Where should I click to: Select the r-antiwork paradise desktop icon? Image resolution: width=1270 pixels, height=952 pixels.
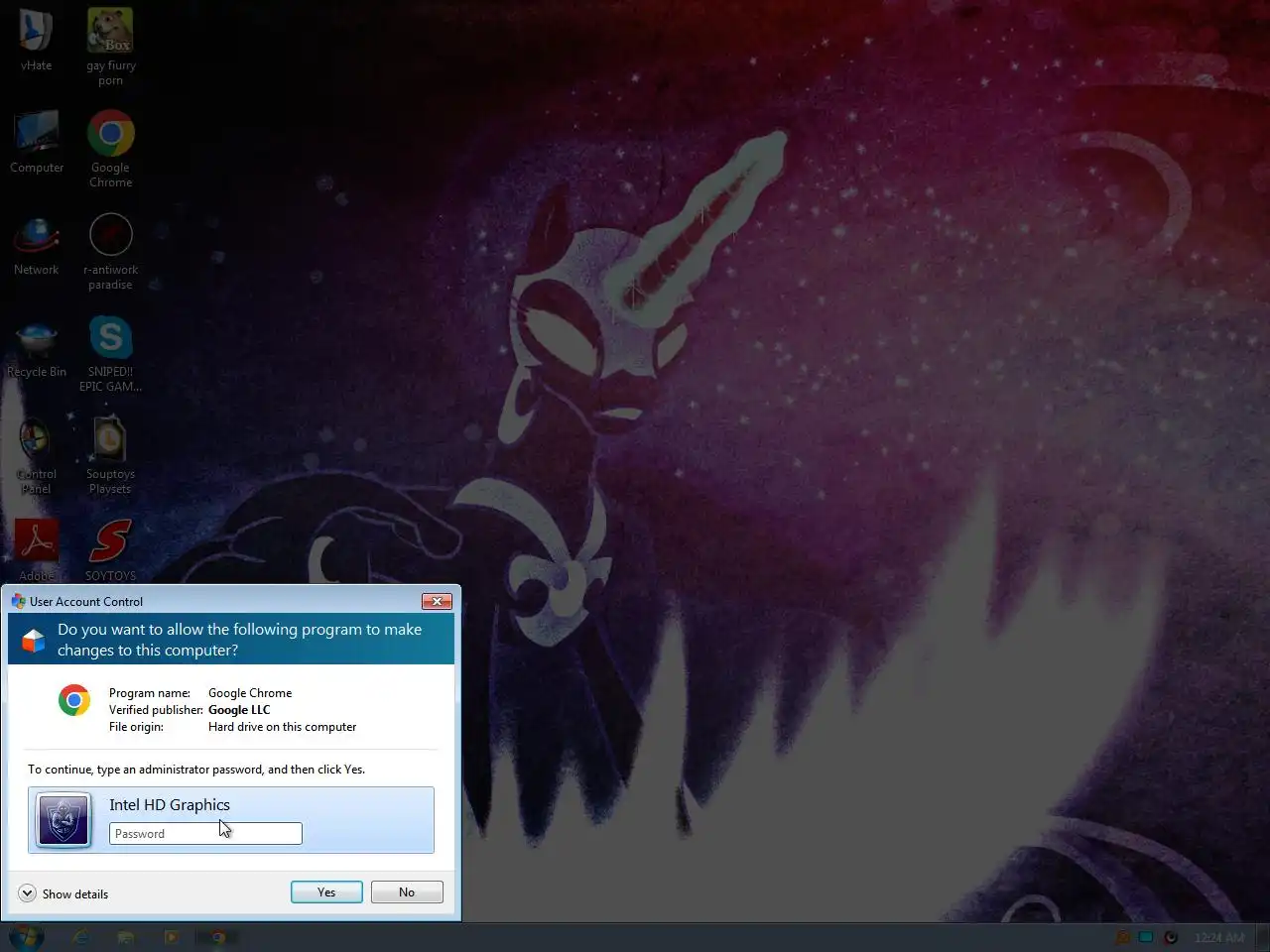point(110,252)
